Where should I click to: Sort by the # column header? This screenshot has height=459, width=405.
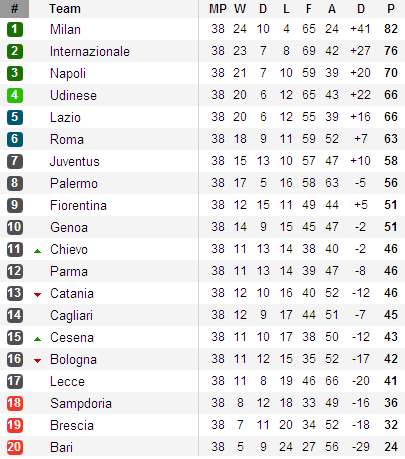[x=14, y=9]
